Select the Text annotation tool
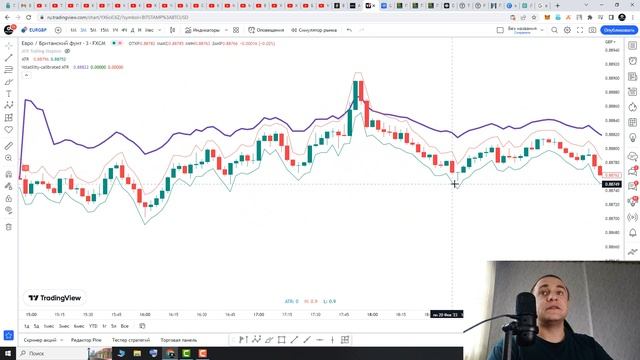This screenshot has height=360, width=640. point(9,93)
